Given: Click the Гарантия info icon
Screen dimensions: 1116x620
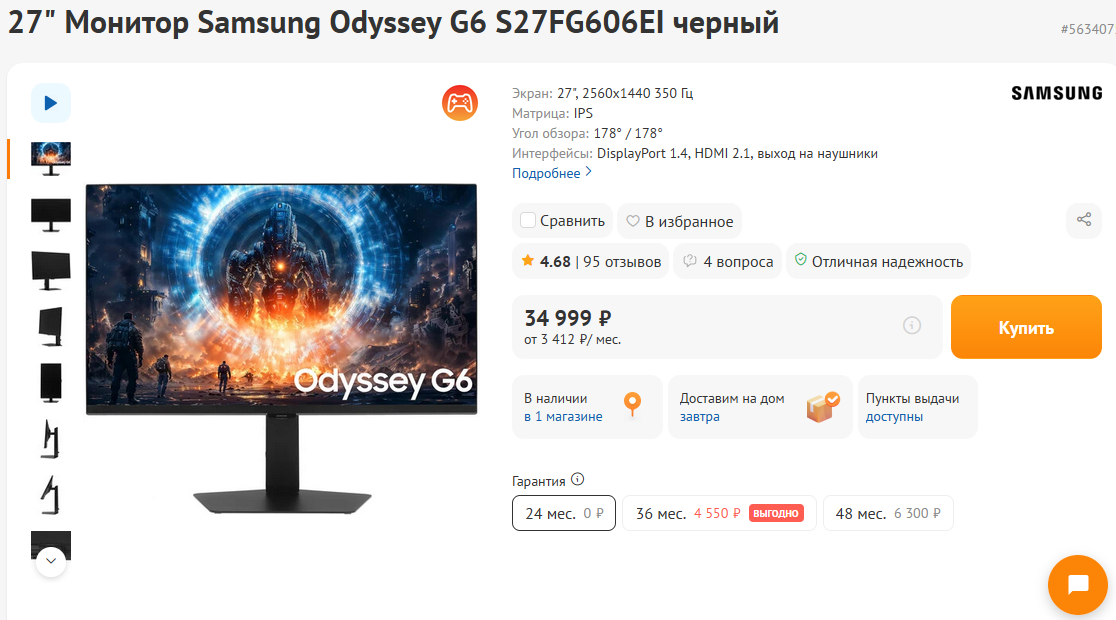Looking at the screenshot, I should (x=577, y=480).
